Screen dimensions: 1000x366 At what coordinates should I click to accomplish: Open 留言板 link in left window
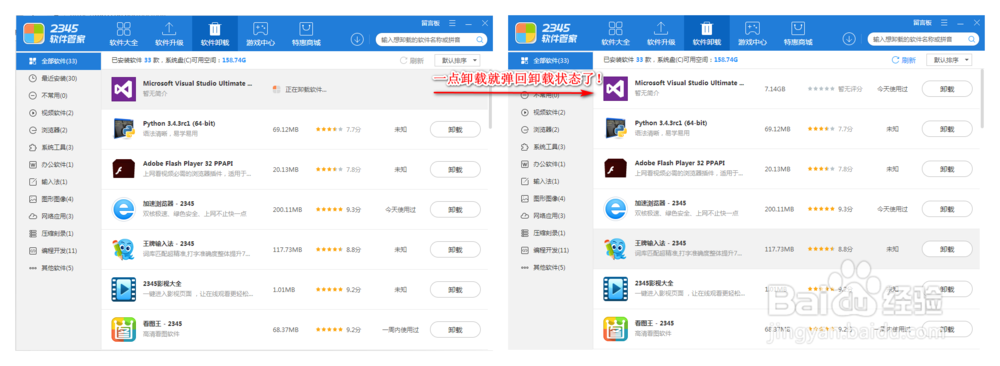(430, 23)
